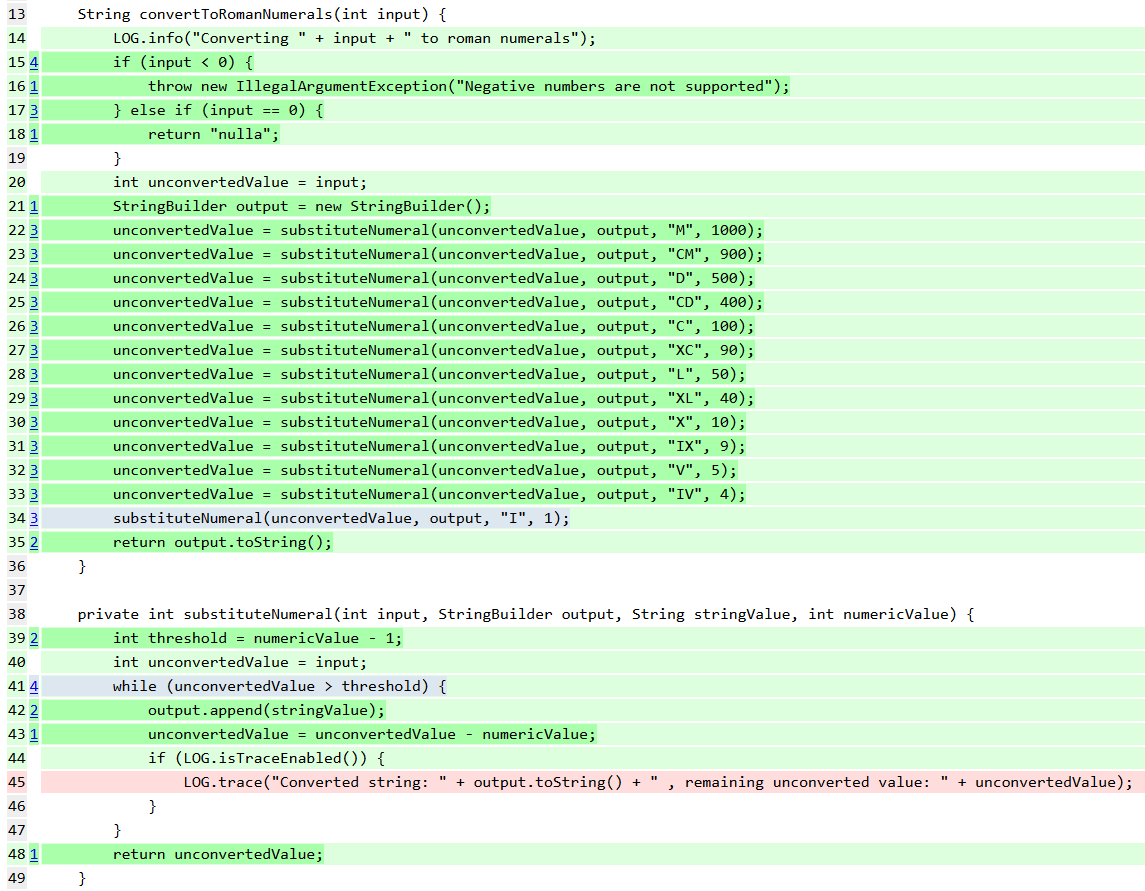This screenshot has width=1145, height=891.
Task: Open the mutation count link on line 15
Action: (x=34, y=62)
